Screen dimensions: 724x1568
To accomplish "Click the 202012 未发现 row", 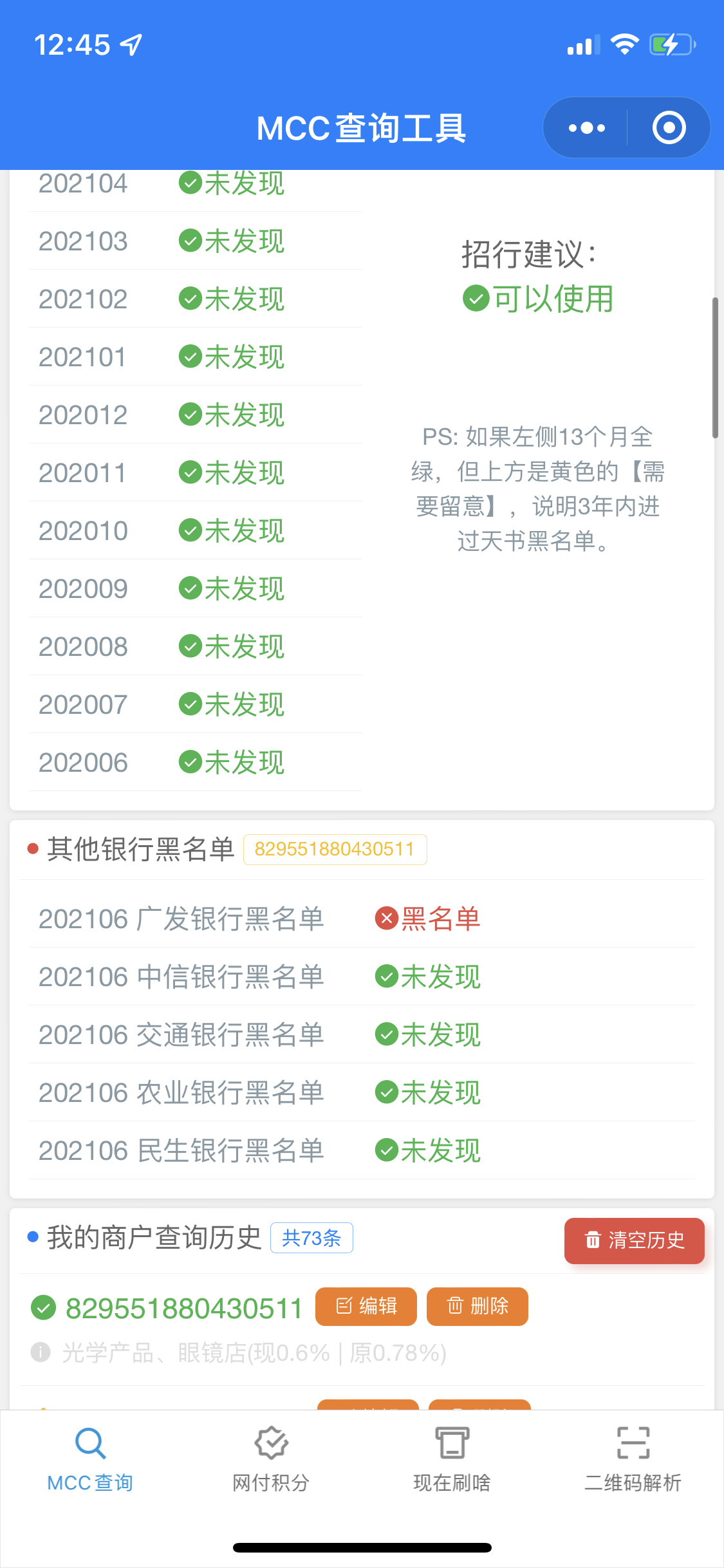I will [x=195, y=415].
